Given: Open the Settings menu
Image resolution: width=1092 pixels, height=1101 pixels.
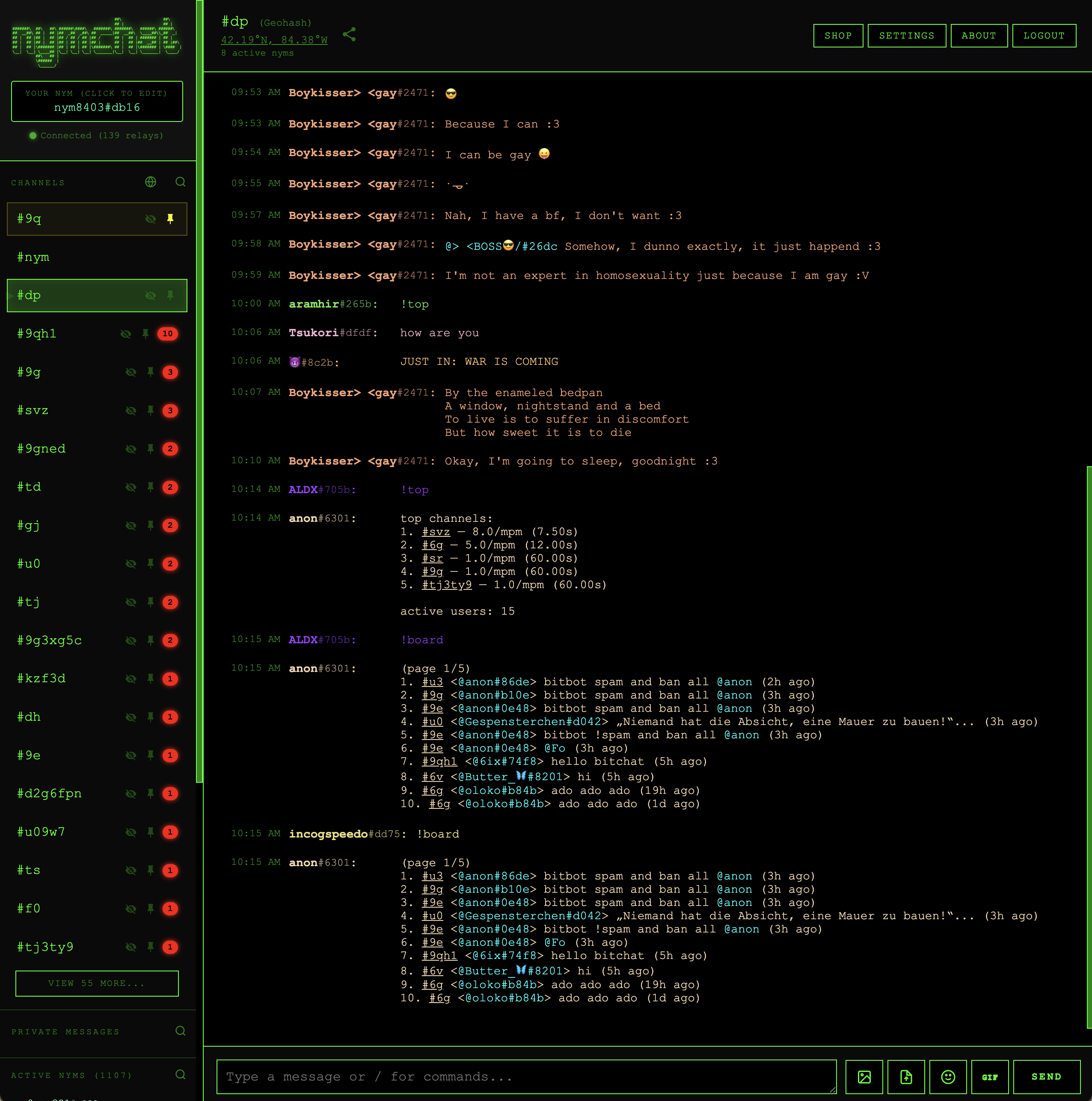Looking at the screenshot, I should [906, 36].
